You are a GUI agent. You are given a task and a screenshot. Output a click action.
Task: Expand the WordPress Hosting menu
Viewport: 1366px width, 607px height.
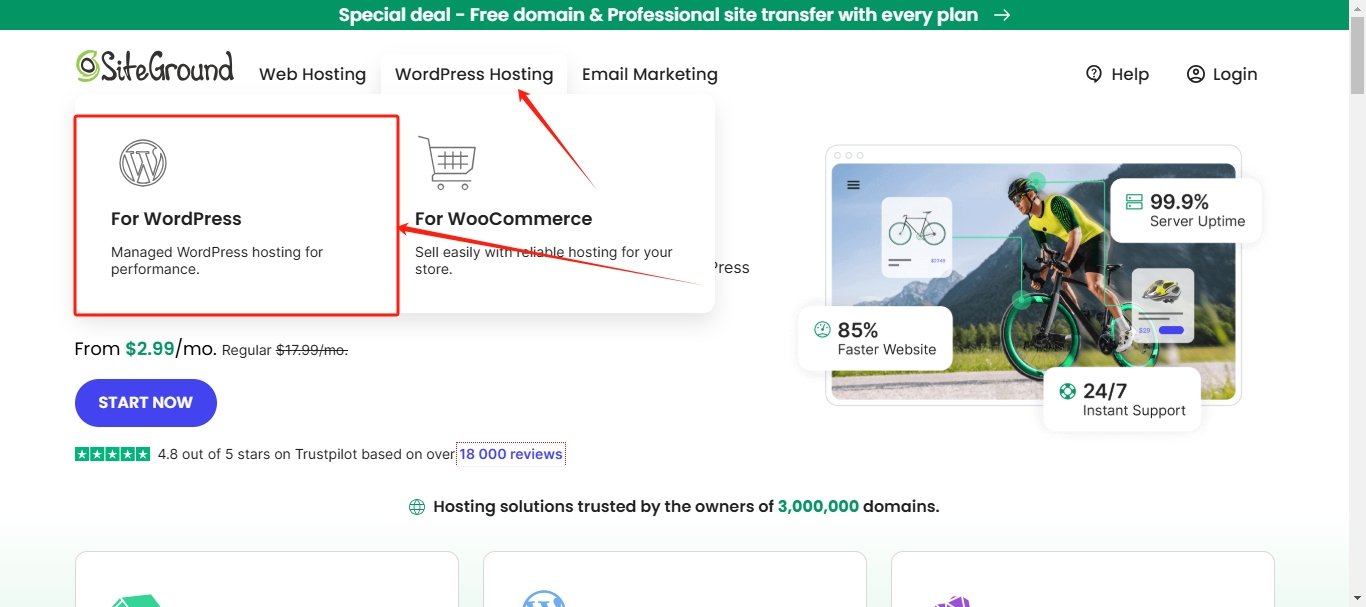[x=474, y=74]
